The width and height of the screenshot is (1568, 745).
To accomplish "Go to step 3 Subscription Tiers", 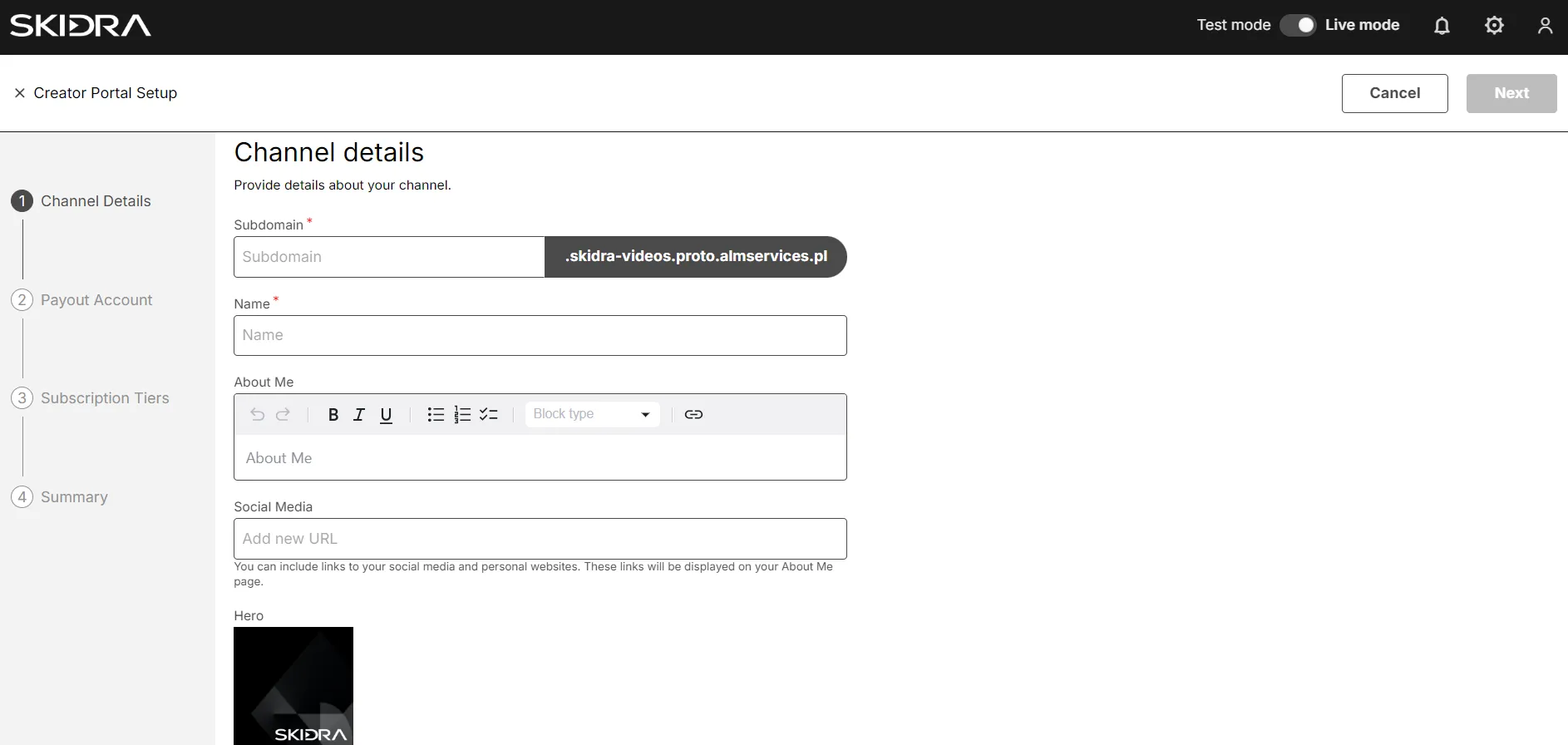I will coord(90,398).
